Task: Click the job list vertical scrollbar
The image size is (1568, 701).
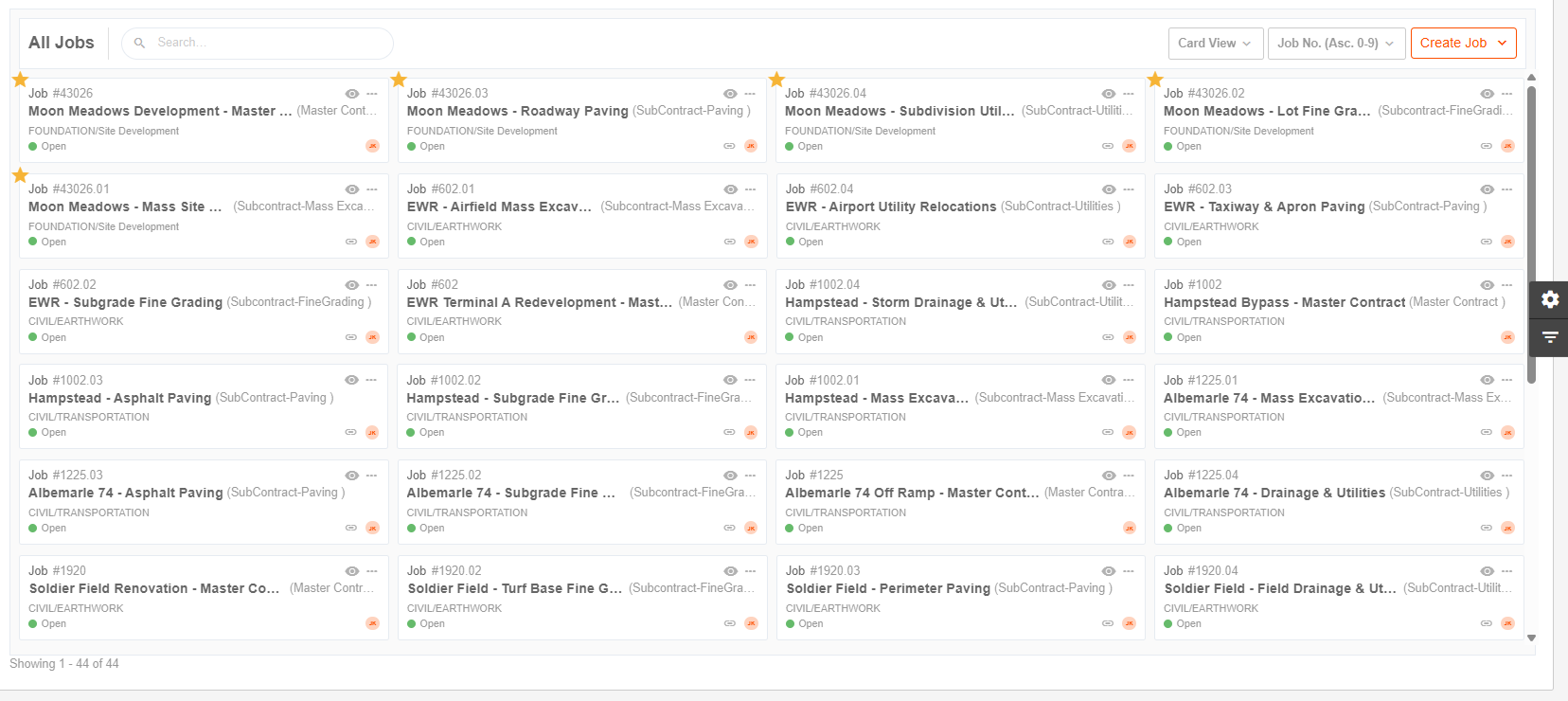Action: pos(1531,235)
